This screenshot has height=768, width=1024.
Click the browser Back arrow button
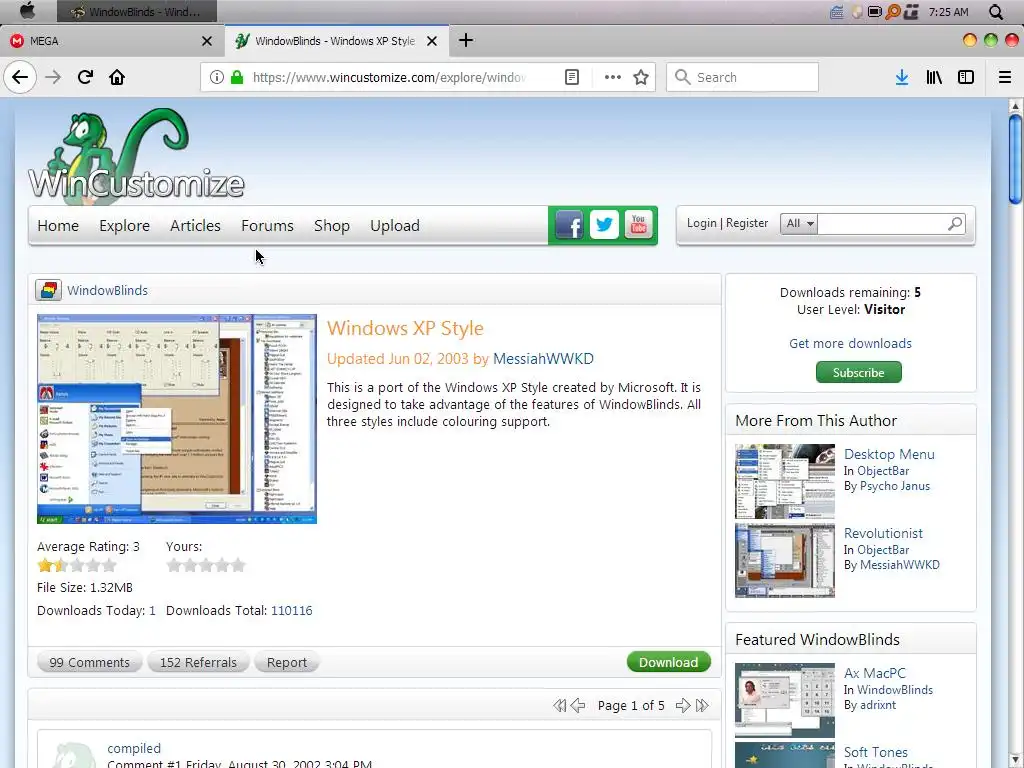click(20, 77)
